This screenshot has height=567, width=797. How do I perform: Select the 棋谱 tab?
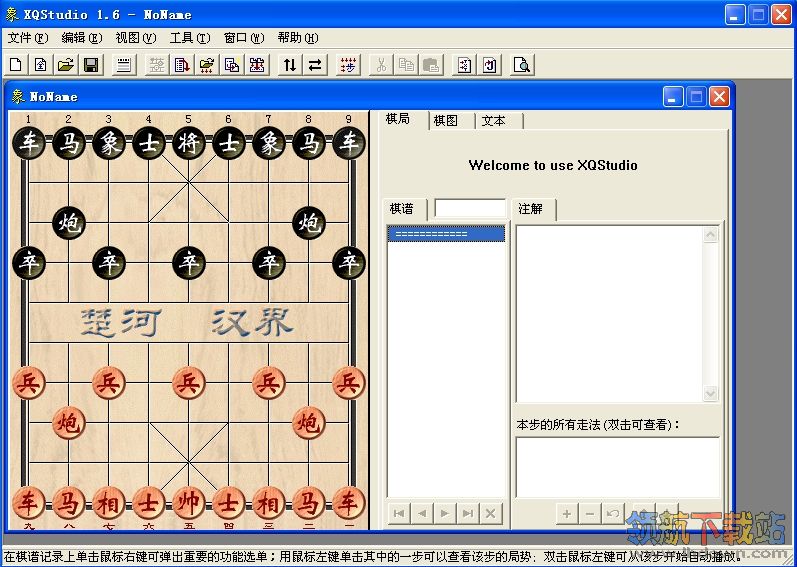pos(402,209)
